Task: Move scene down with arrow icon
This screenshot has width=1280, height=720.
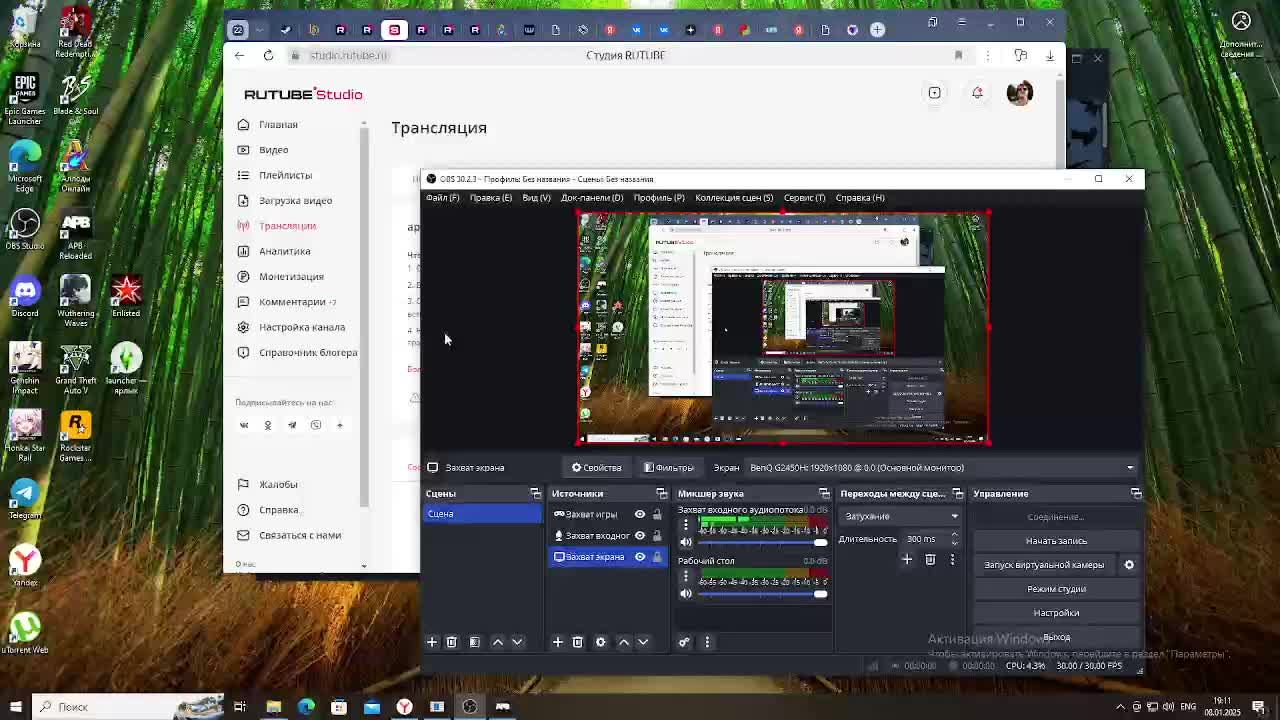Action: click(517, 642)
